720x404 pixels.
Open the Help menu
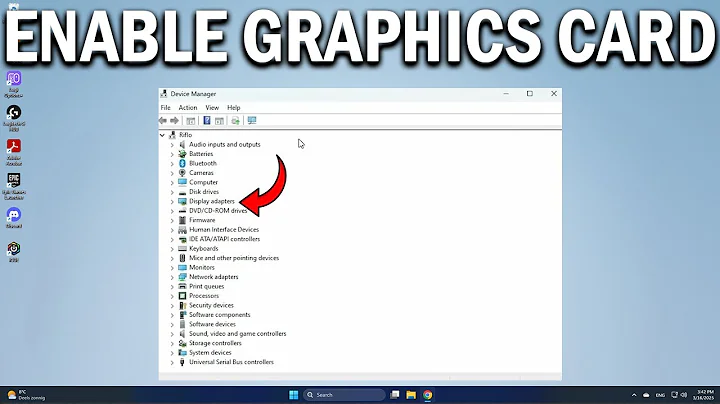(233, 107)
